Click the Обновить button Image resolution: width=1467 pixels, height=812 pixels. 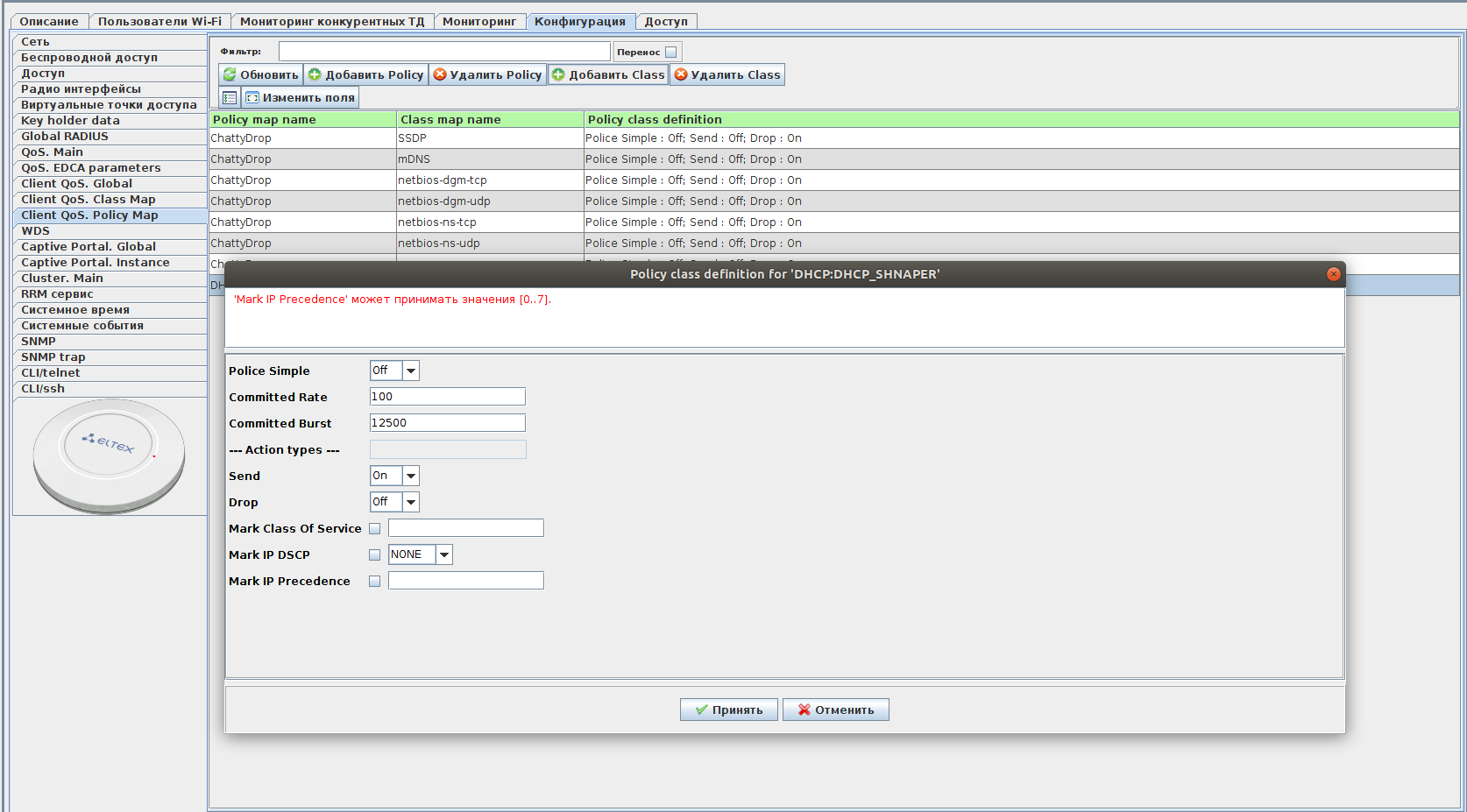pos(260,74)
